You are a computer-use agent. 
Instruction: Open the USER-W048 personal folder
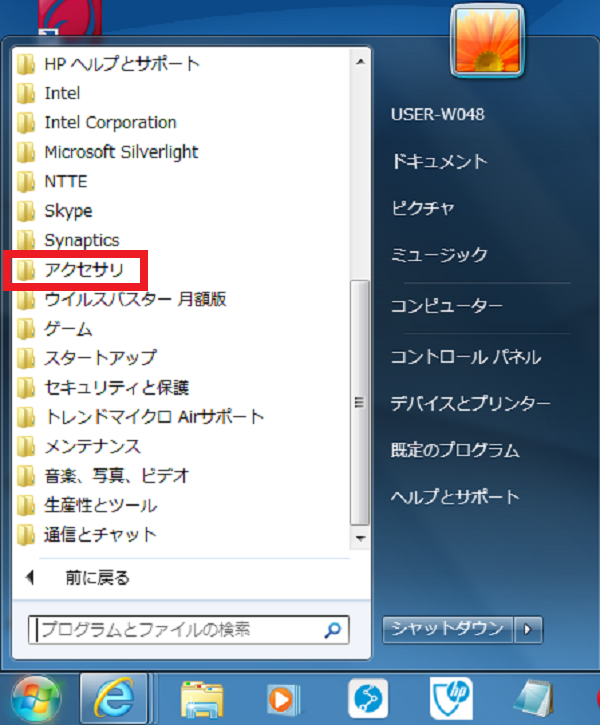click(x=438, y=114)
